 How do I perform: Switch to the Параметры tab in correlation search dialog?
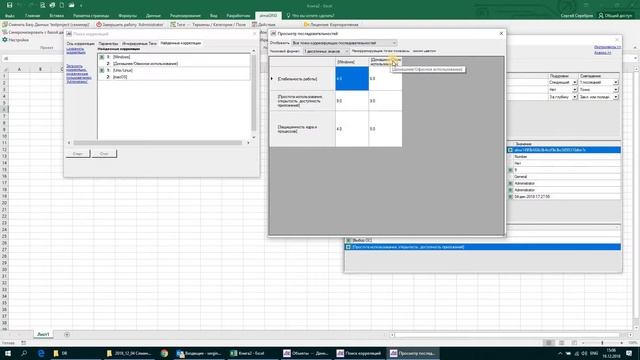108,43
